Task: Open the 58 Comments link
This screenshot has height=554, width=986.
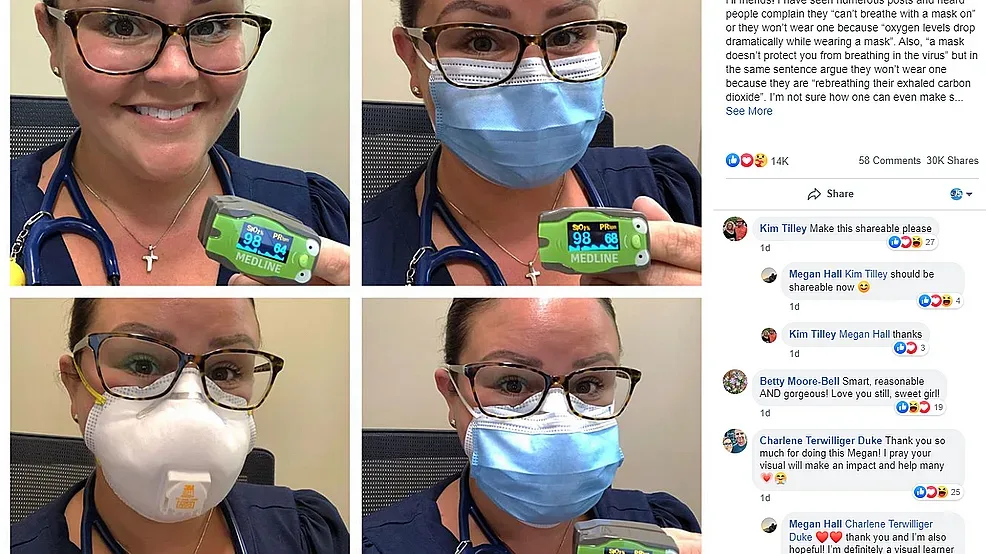Action: (x=889, y=160)
